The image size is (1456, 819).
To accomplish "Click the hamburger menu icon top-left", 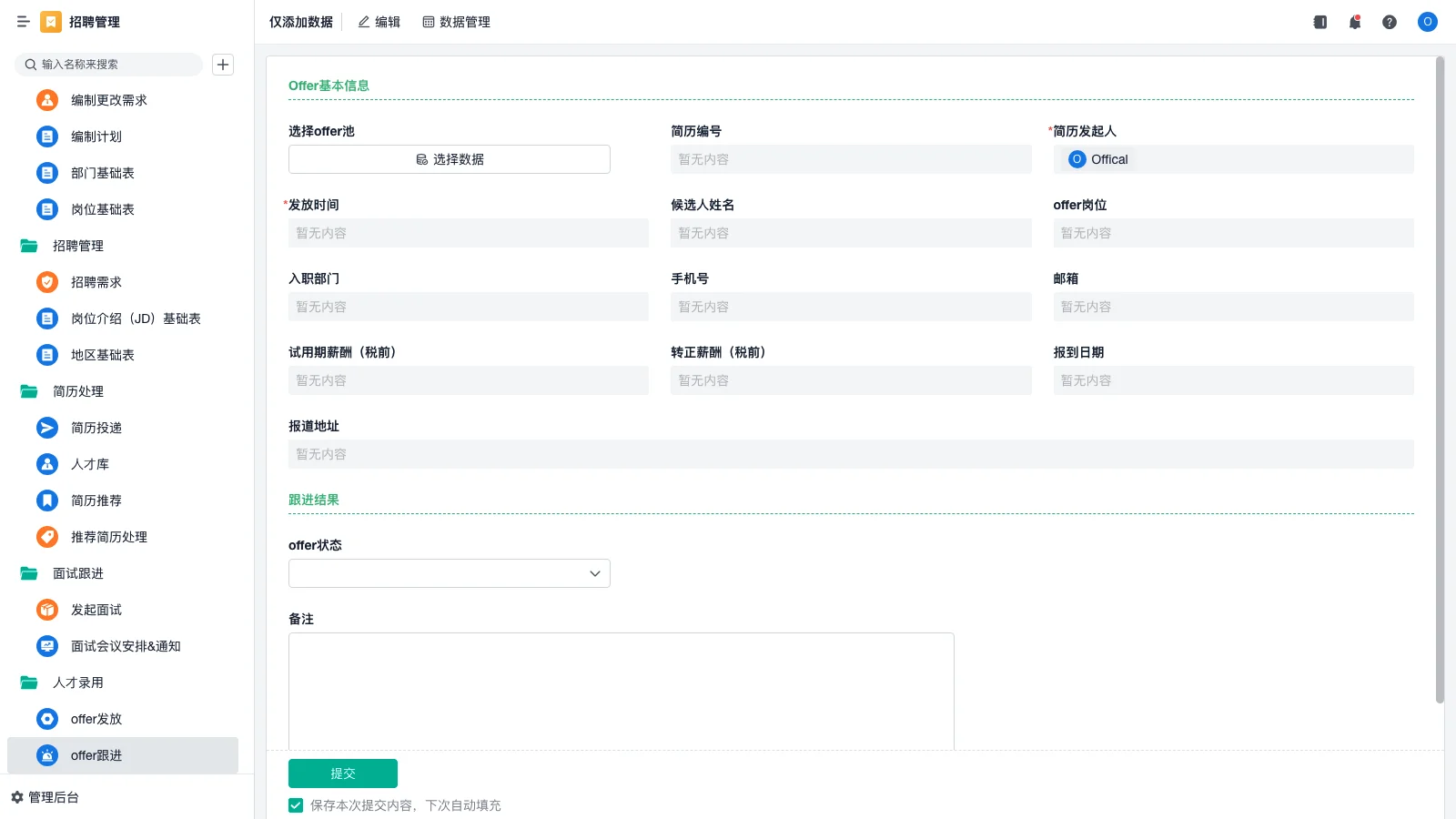I will tap(24, 22).
